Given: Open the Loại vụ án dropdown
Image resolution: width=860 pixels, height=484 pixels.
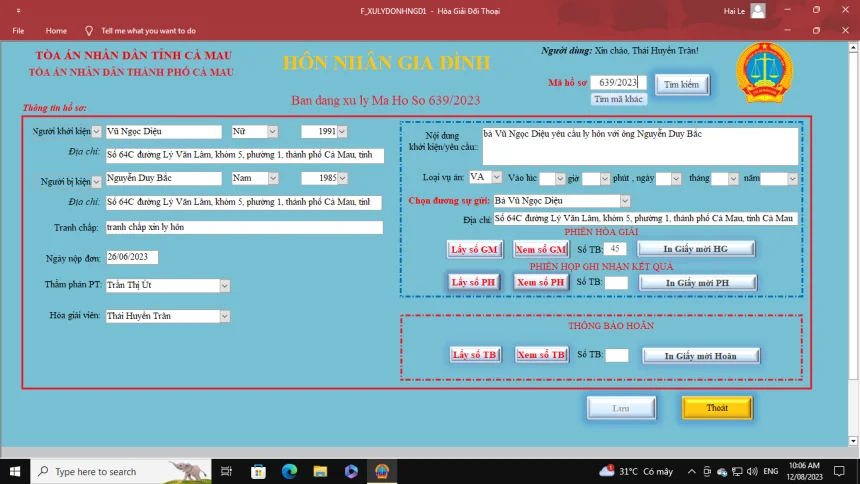Looking at the screenshot, I should (496, 178).
